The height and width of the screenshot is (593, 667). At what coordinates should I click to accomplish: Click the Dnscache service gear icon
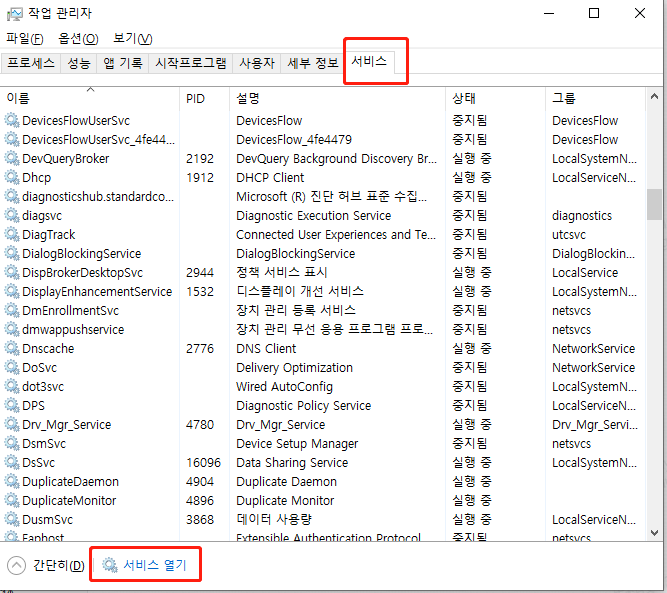[12, 348]
